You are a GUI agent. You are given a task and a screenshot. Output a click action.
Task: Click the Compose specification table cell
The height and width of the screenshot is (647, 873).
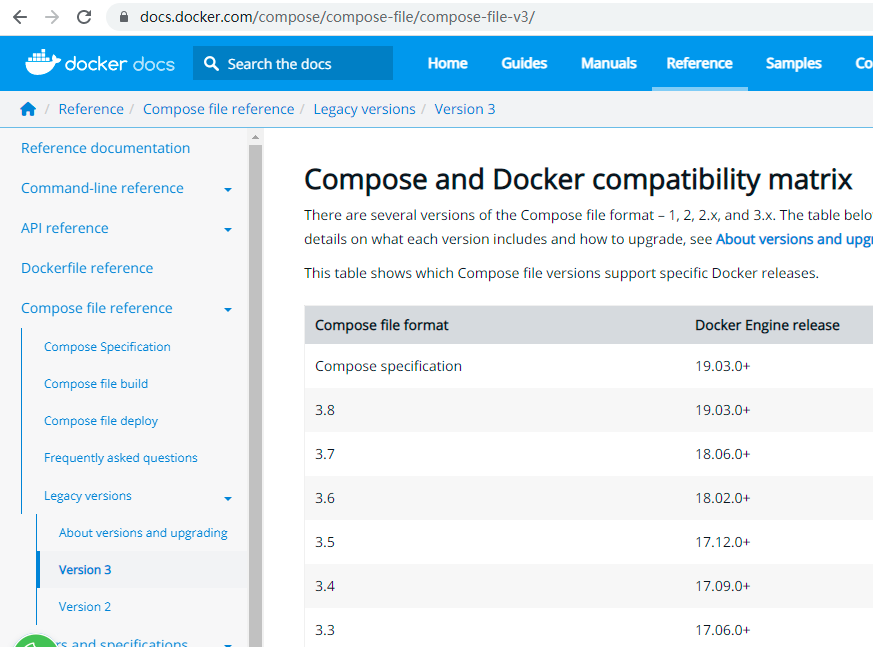(389, 366)
